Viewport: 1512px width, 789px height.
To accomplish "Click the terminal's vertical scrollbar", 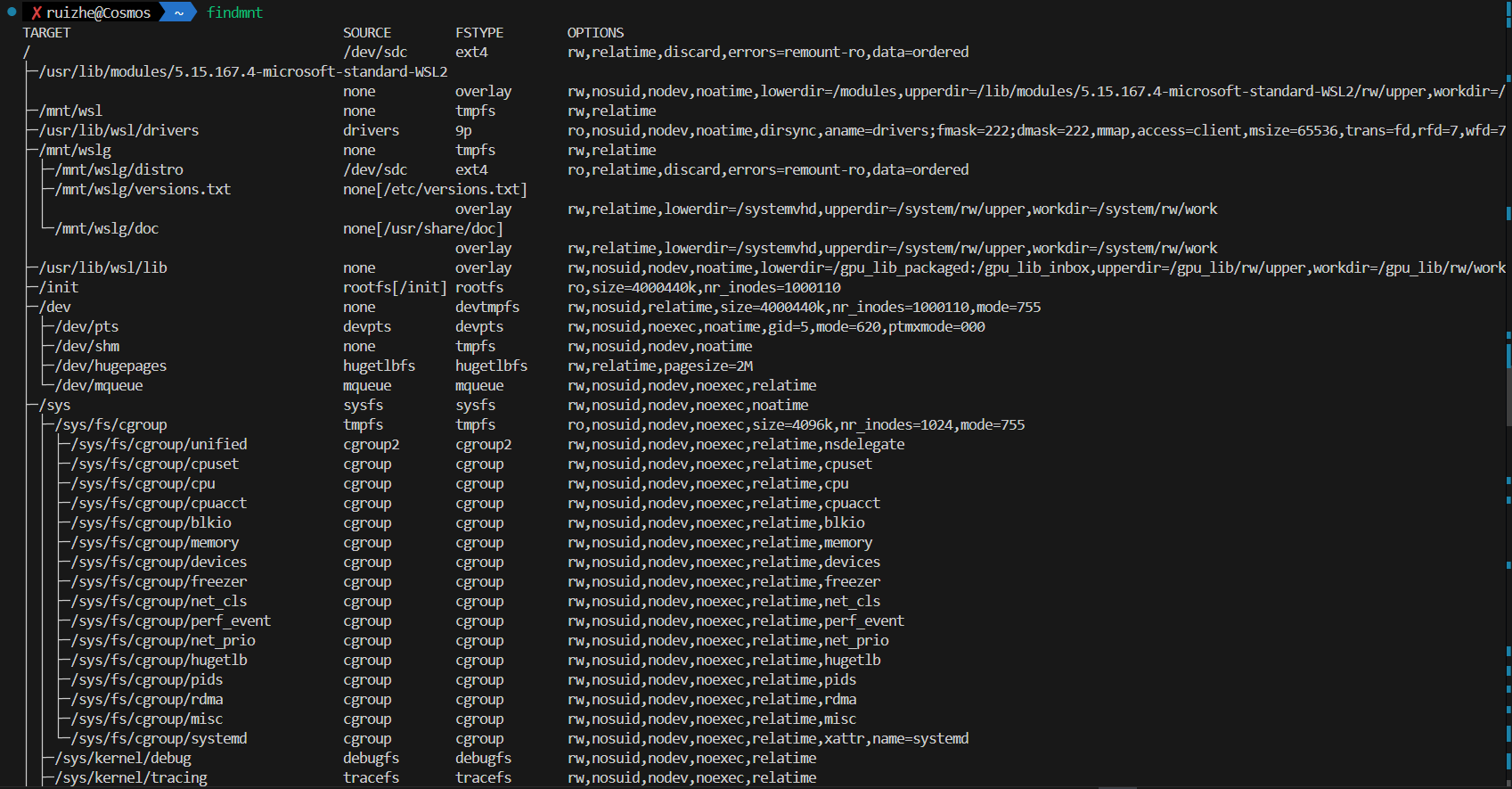I will [x=1508, y=392].
